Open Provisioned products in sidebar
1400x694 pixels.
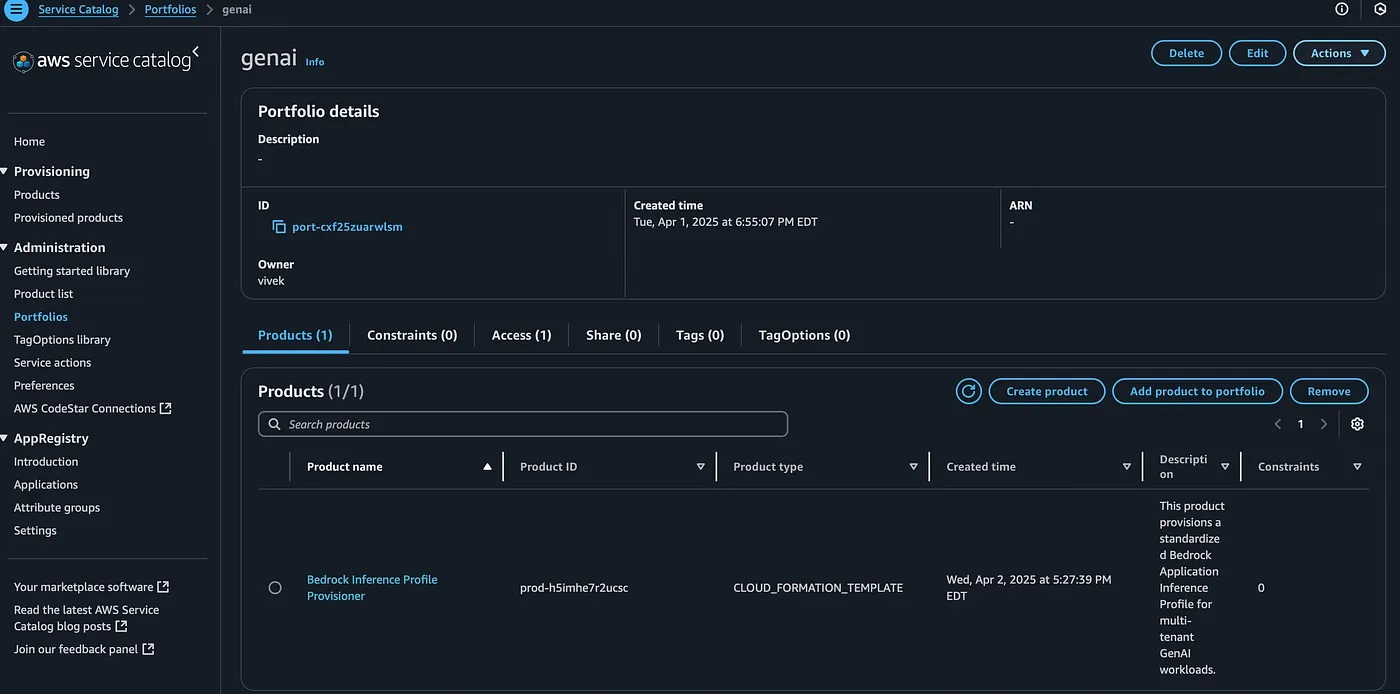(68, 218)
